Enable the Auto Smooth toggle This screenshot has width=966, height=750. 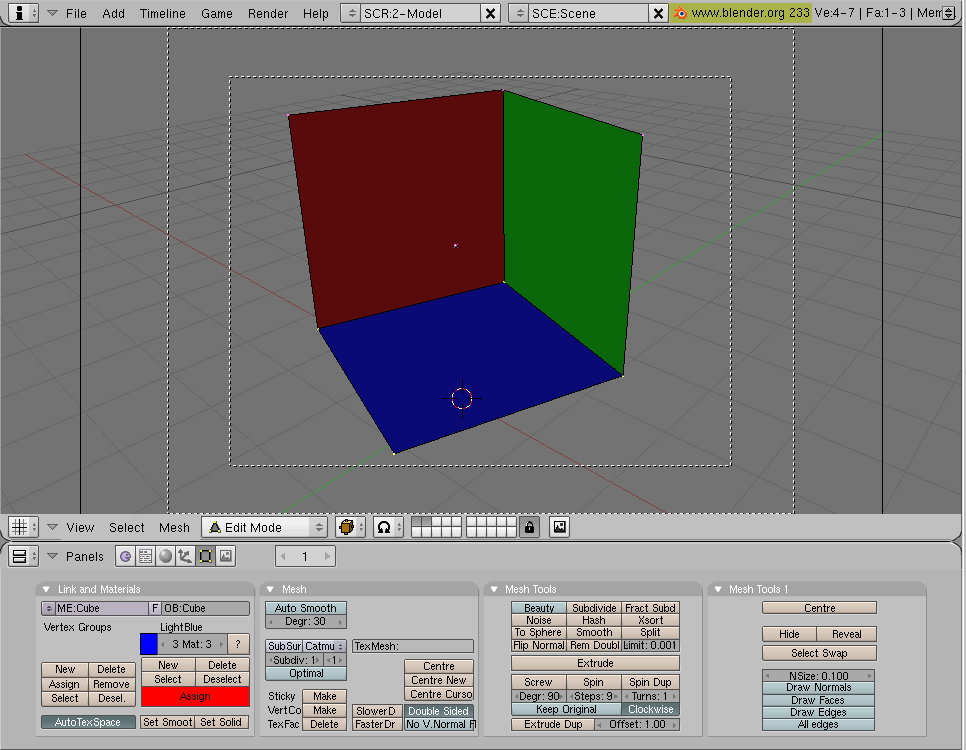pos(305,608)
